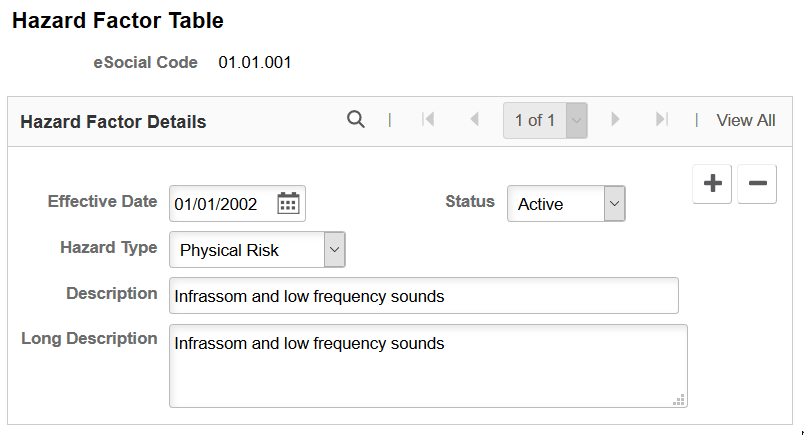
Task: Go to last row arrow icon
Action: (x=661, y=120)
